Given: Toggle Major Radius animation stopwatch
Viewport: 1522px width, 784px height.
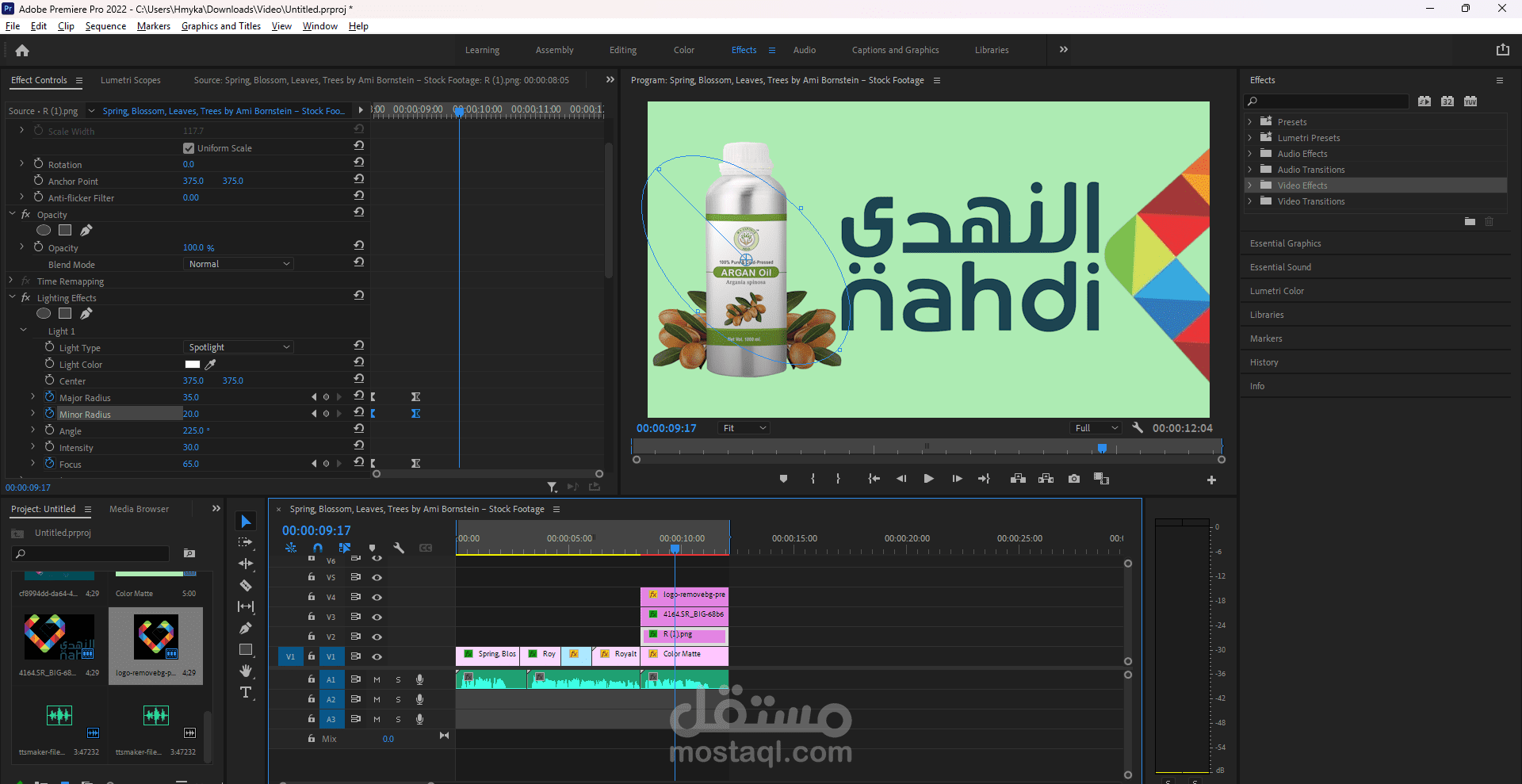Looking at the screenshot, I should (x=49, y=396).
